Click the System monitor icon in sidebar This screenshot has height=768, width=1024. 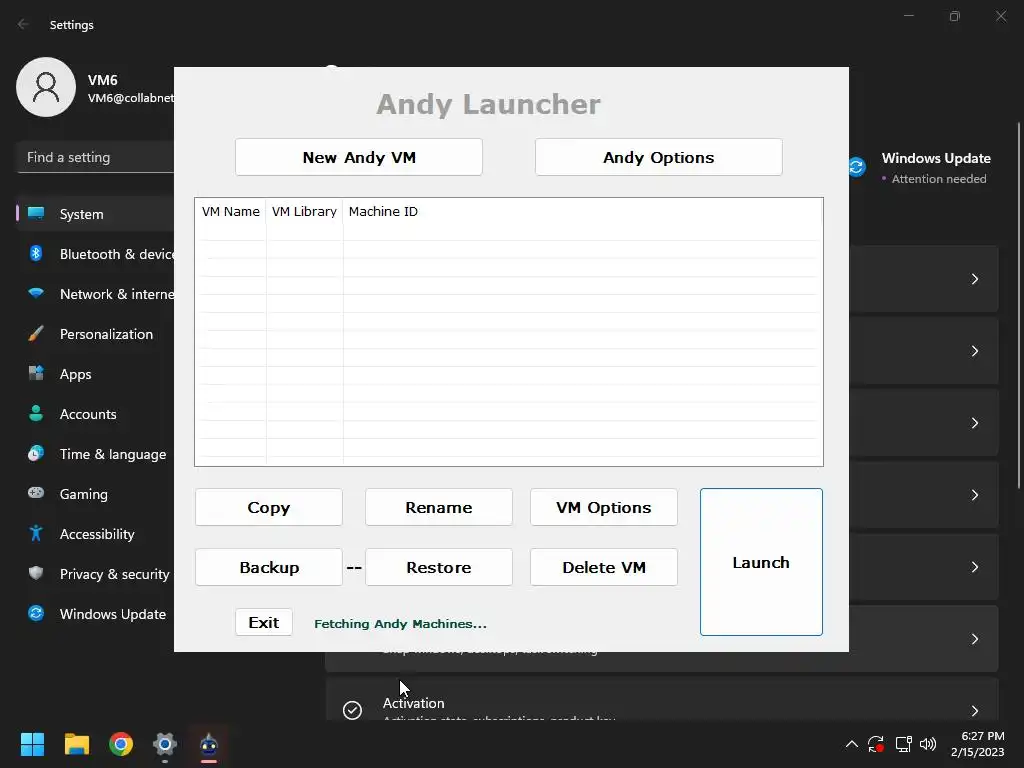pyautogui.click(x=36, y=213)
